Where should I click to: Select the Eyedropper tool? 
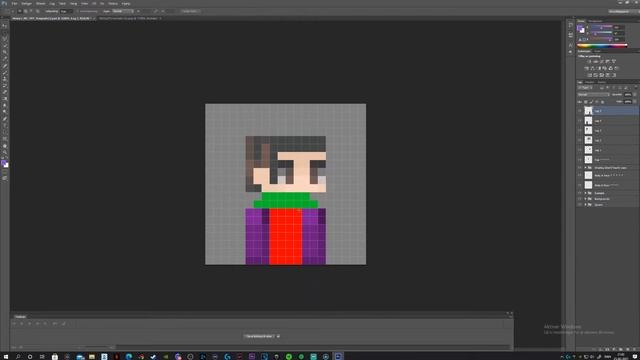click(x=5, y=59)
